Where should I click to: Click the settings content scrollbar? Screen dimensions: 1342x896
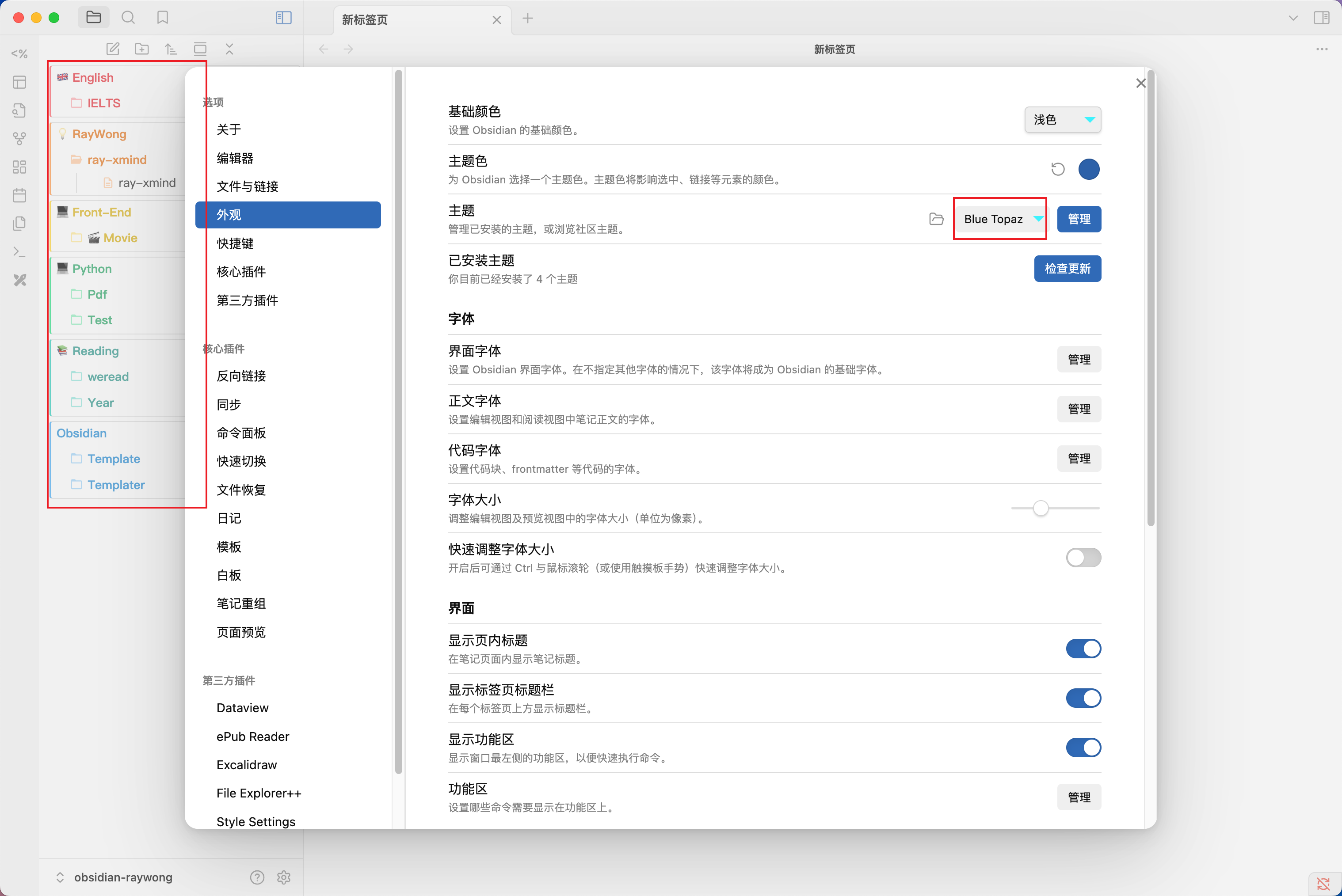1151,297
